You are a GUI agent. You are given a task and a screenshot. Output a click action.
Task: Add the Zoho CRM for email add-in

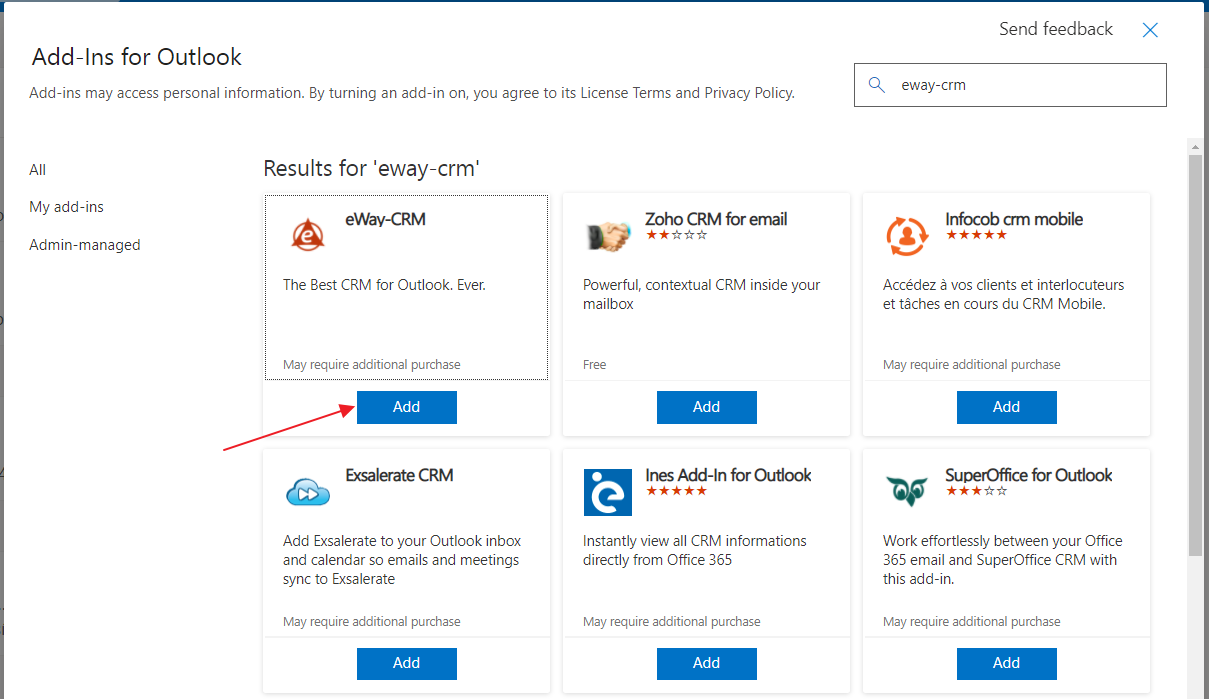pos(707,407)
